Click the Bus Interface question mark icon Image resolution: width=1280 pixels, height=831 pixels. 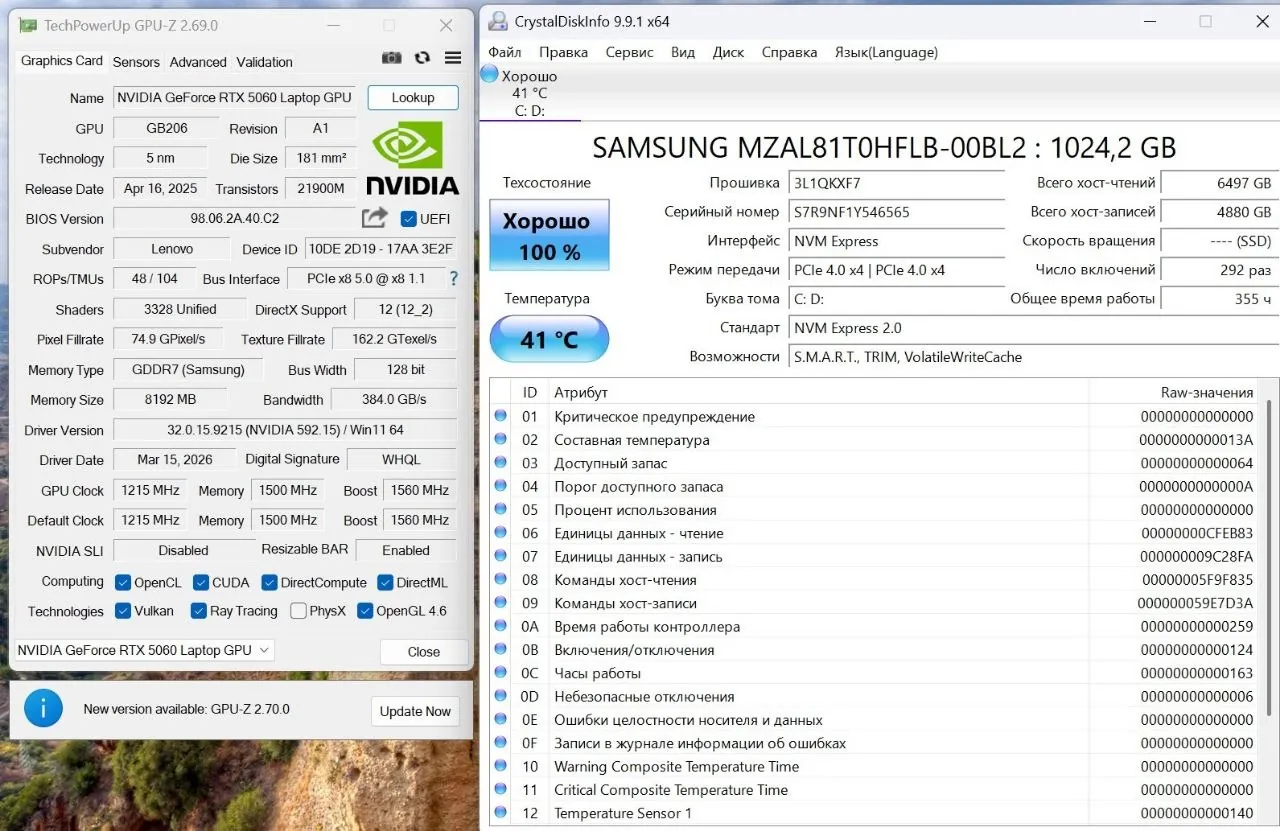tap(454, 278)
